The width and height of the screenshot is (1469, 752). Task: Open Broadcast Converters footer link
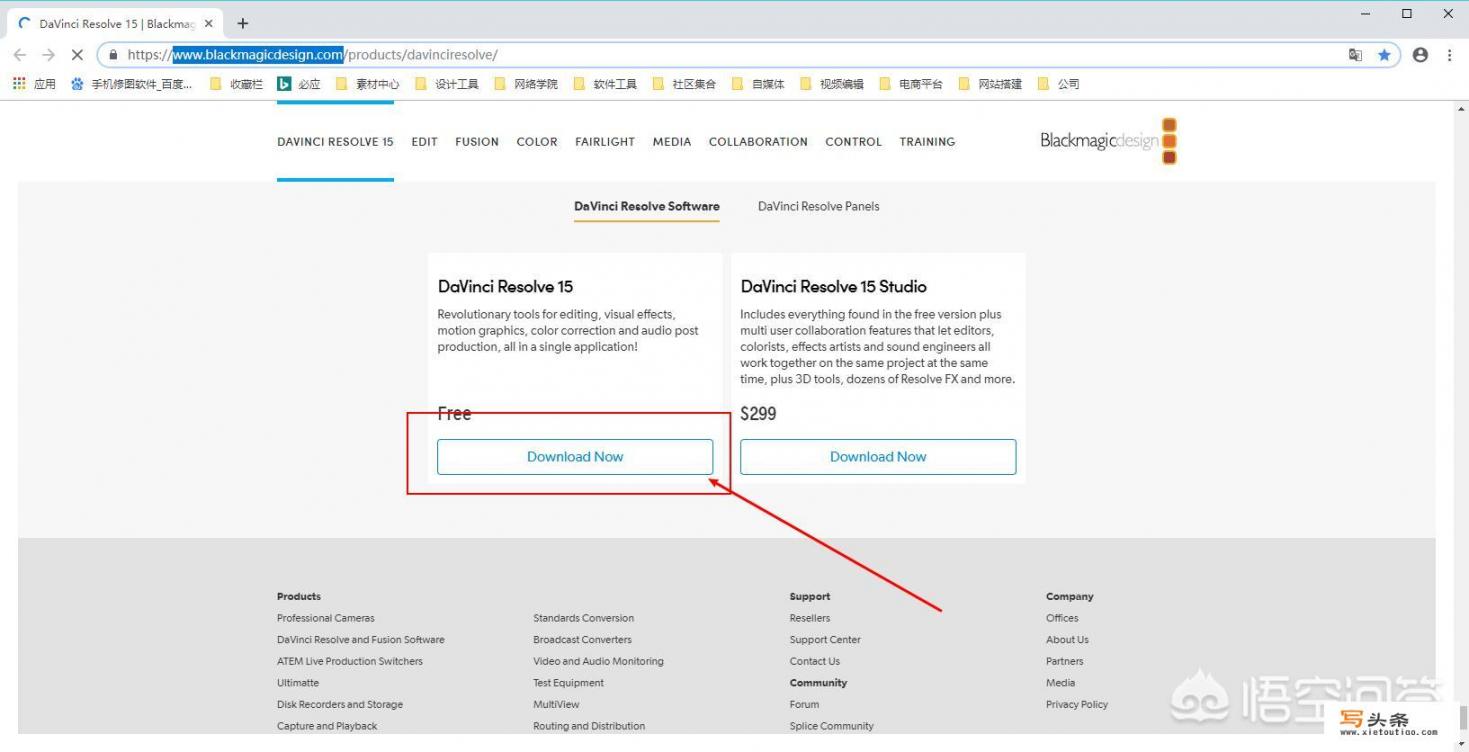(x=583, y=640)
